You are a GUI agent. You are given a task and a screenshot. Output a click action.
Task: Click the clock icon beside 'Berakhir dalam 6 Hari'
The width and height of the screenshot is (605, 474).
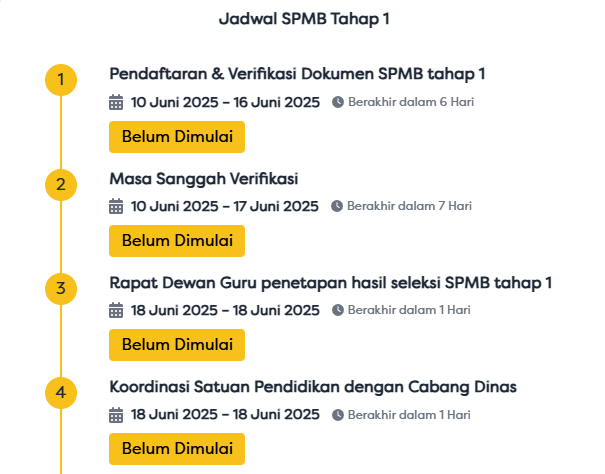point(338,102)
